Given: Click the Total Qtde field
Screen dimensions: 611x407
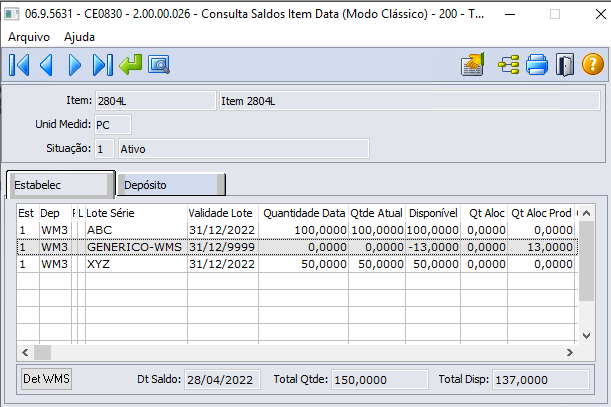Looking at the screenshot, I should pyautogui.click(x=380, y=380).
